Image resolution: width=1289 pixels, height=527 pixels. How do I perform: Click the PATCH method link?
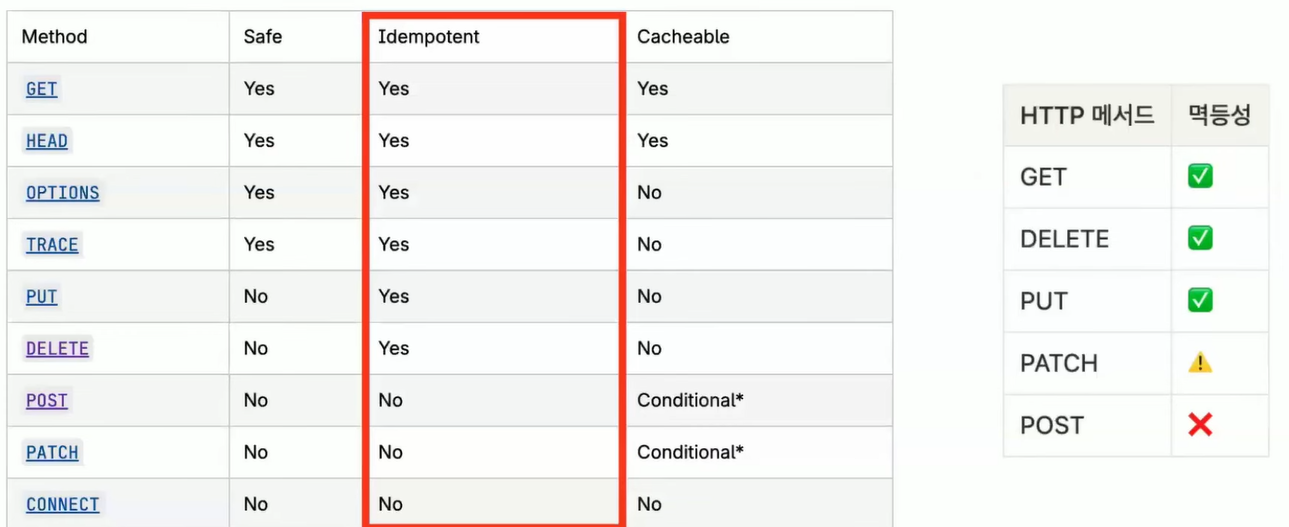coord(52,453)
